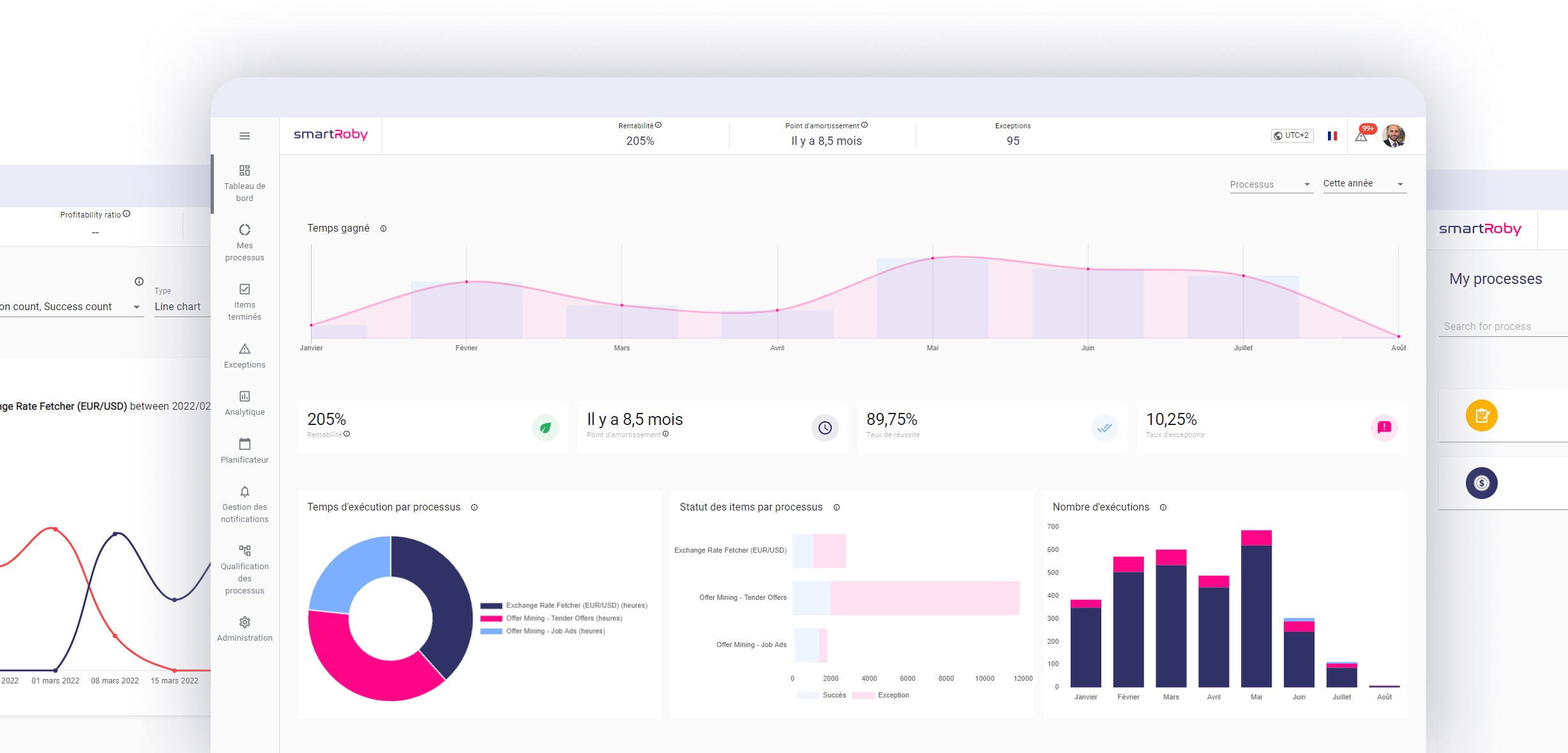Click My processes heading in right window
This screenshot has height=753, width=1568.
click(x=1495, y=279)
